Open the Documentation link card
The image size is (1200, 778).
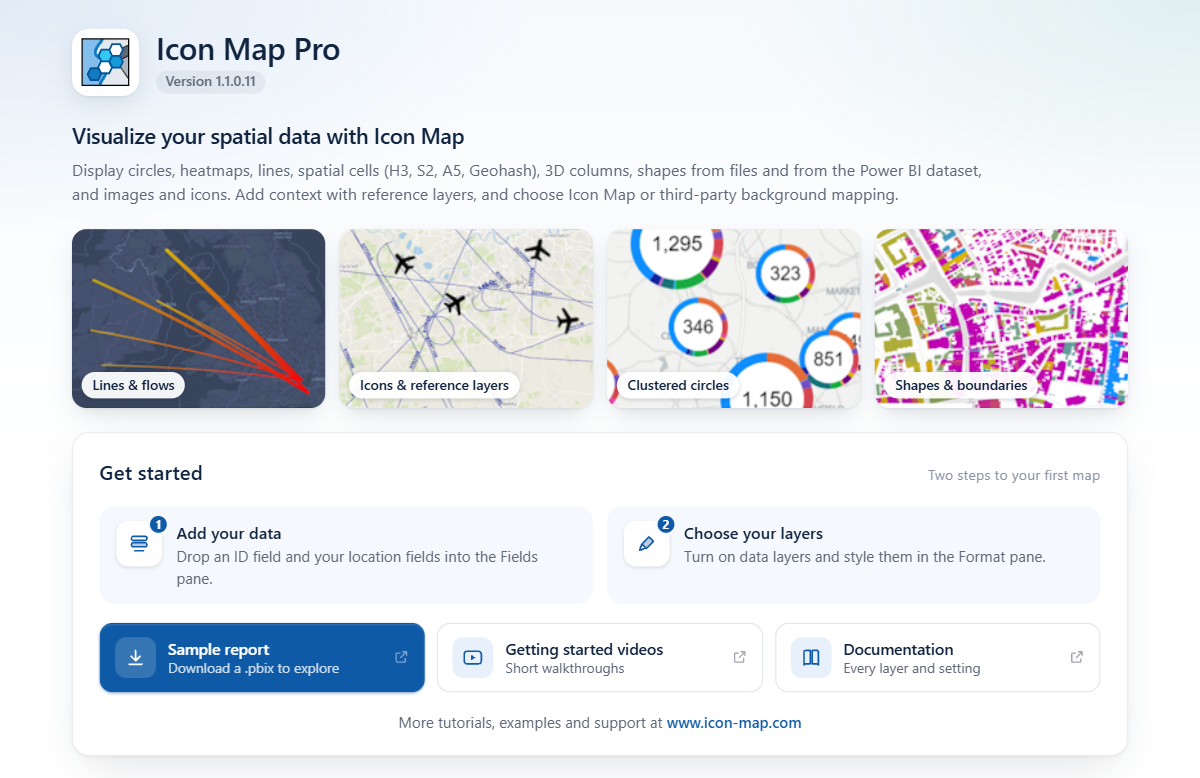938,658
